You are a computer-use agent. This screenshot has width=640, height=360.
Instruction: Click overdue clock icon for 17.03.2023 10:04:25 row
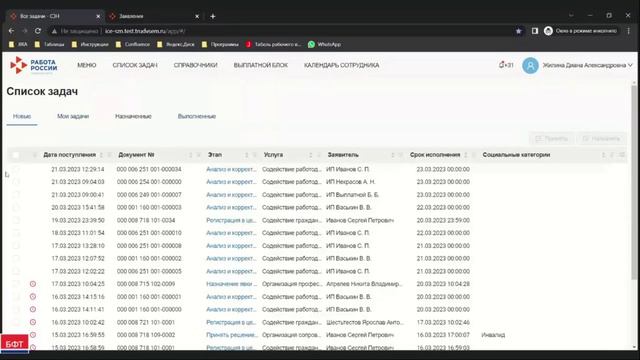(33, 284)
